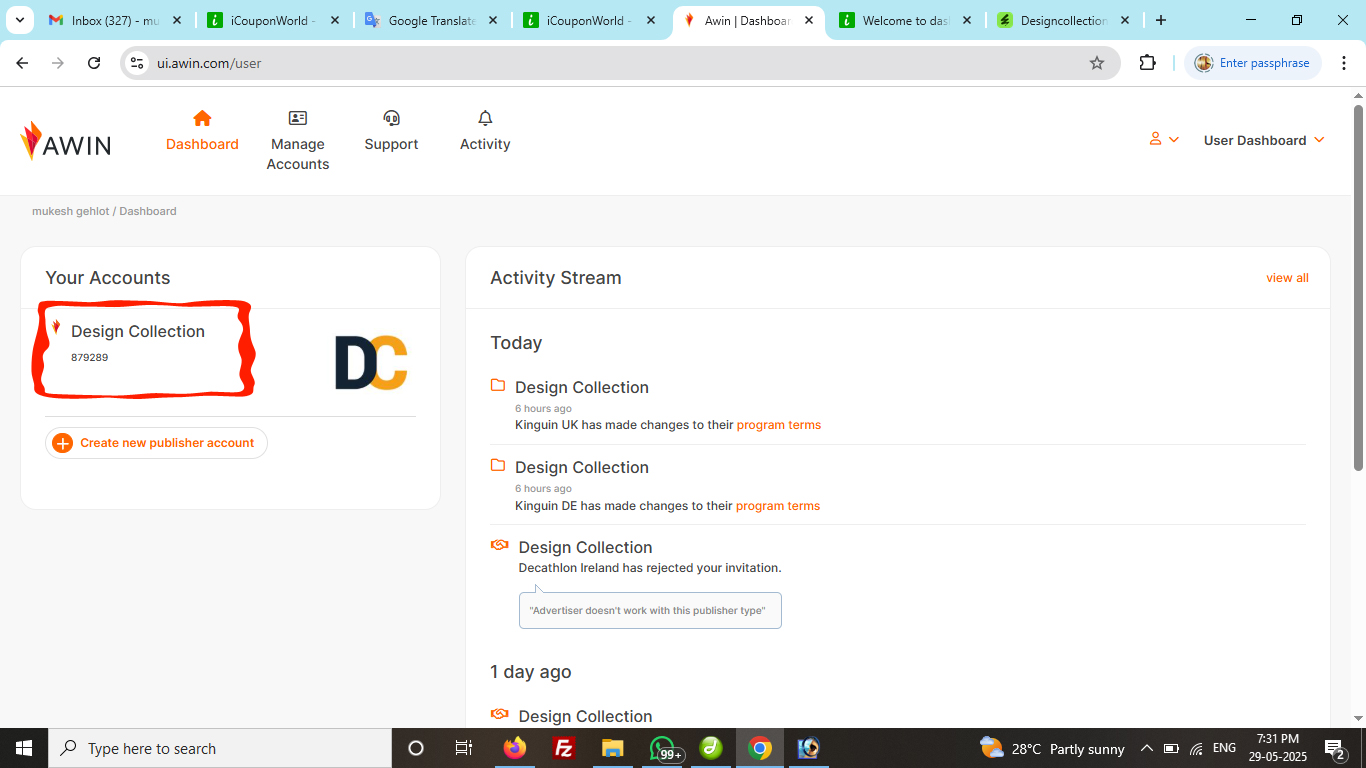This screenshot has width=1366, height=768.
Task: Select the Design Collection account 879289
Action: point(138,332)
